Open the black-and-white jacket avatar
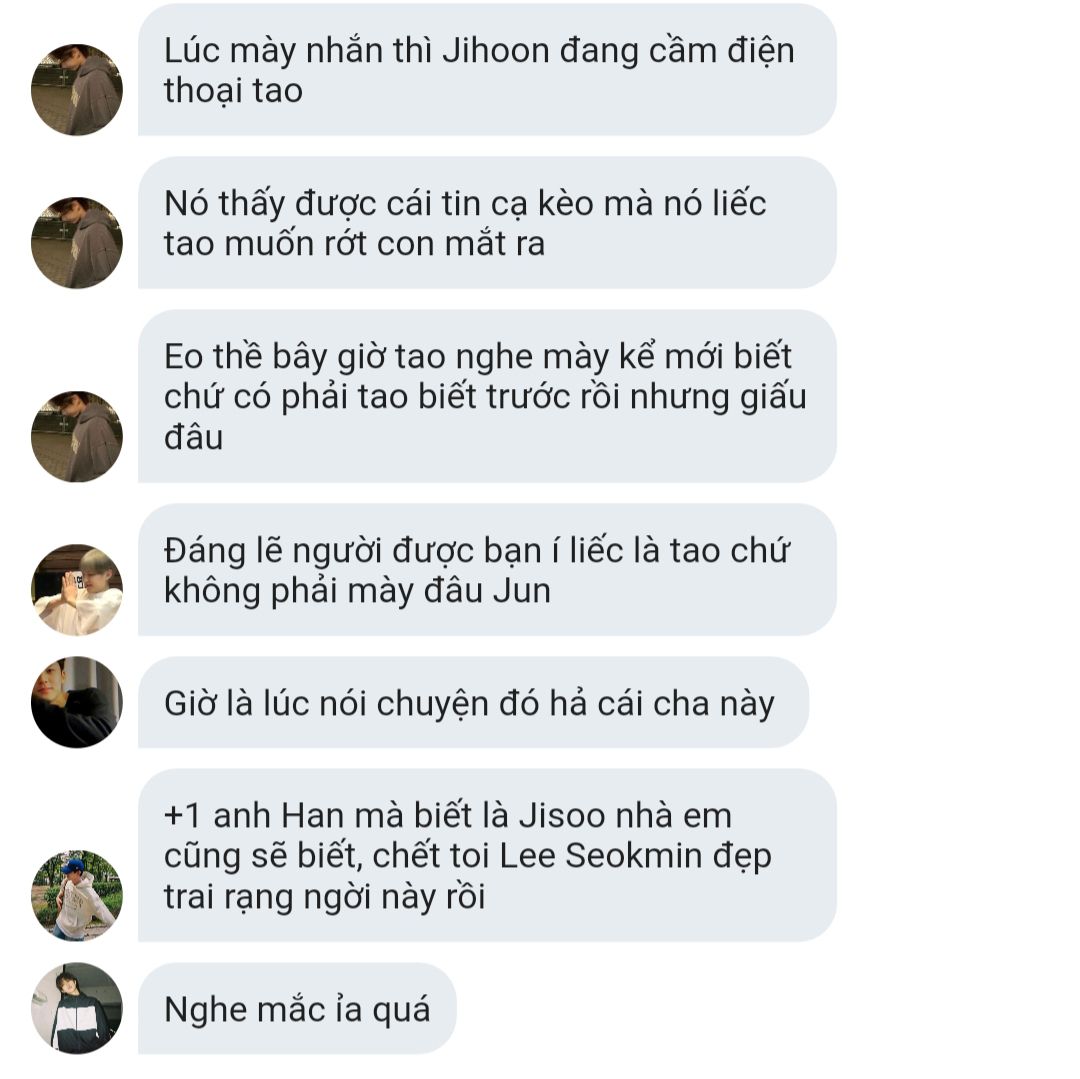This screenshot has width=1080, height=1079. tap(76, 1008)
